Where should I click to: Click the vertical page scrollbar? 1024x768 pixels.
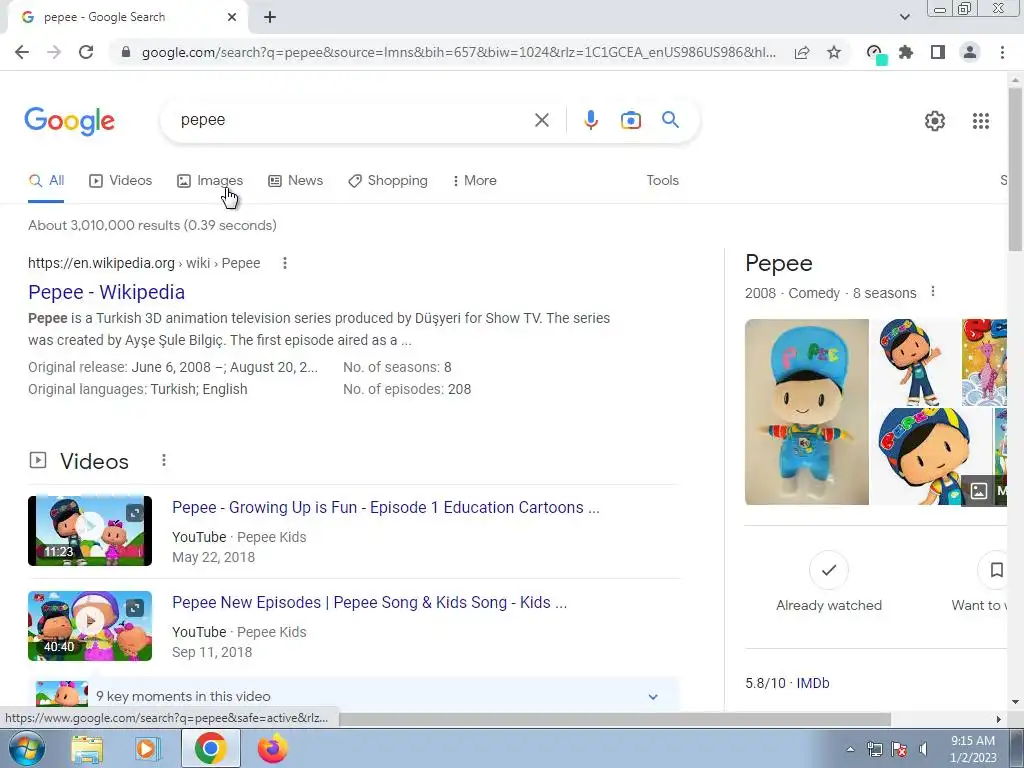[1015, 168]
